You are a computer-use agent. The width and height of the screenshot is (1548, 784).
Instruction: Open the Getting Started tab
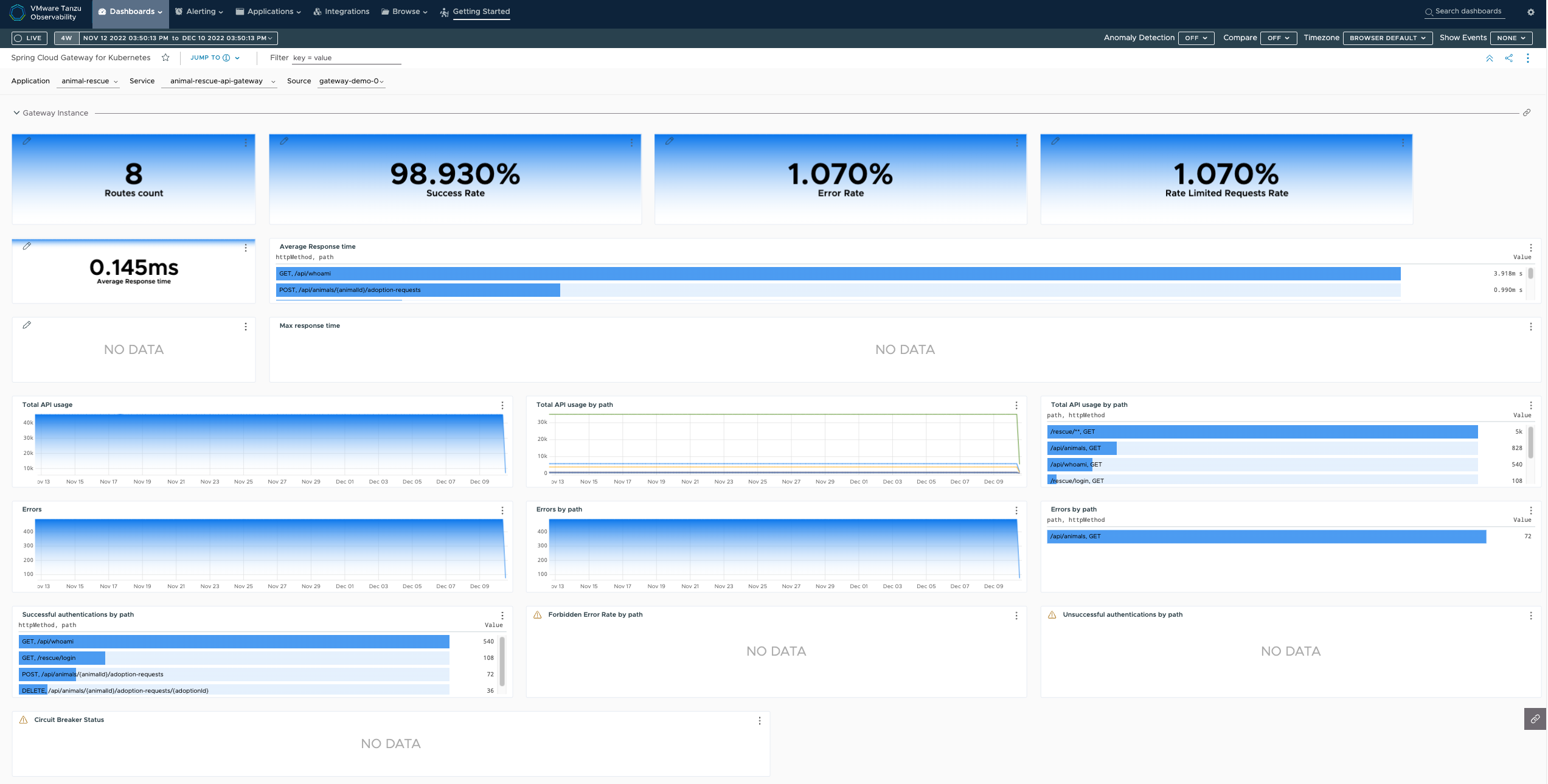click(x=475, y=12)
